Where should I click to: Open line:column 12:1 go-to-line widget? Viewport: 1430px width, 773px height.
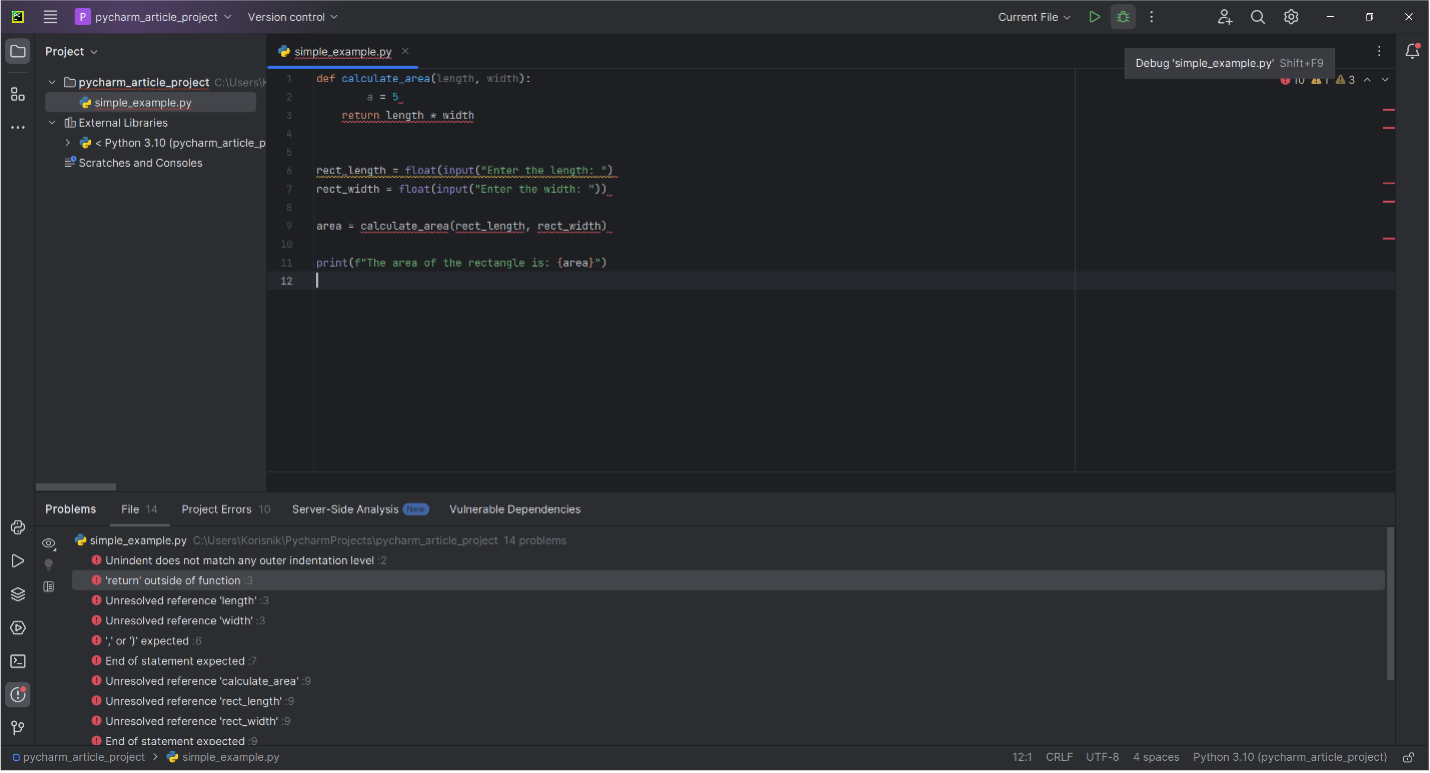click(1022, 758)
